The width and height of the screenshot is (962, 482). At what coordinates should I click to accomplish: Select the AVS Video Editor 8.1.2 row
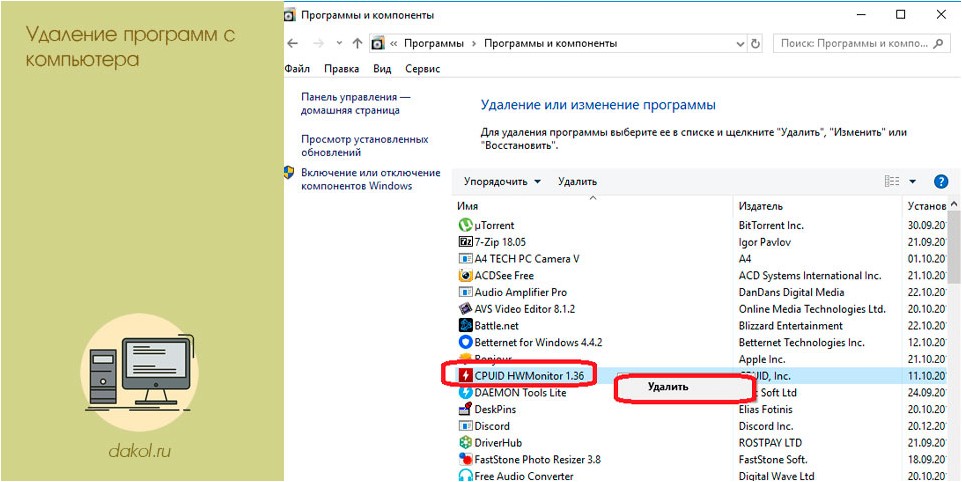(700, 308)
